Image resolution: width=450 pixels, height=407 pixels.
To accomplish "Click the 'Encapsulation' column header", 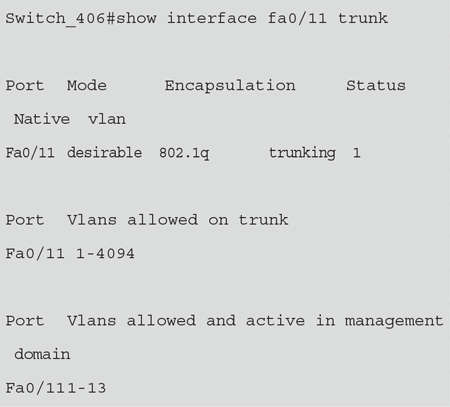I will tap(230, 86).
